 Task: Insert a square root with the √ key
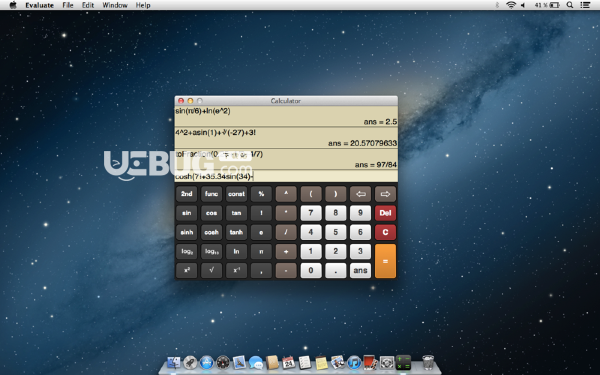[211, 271]
